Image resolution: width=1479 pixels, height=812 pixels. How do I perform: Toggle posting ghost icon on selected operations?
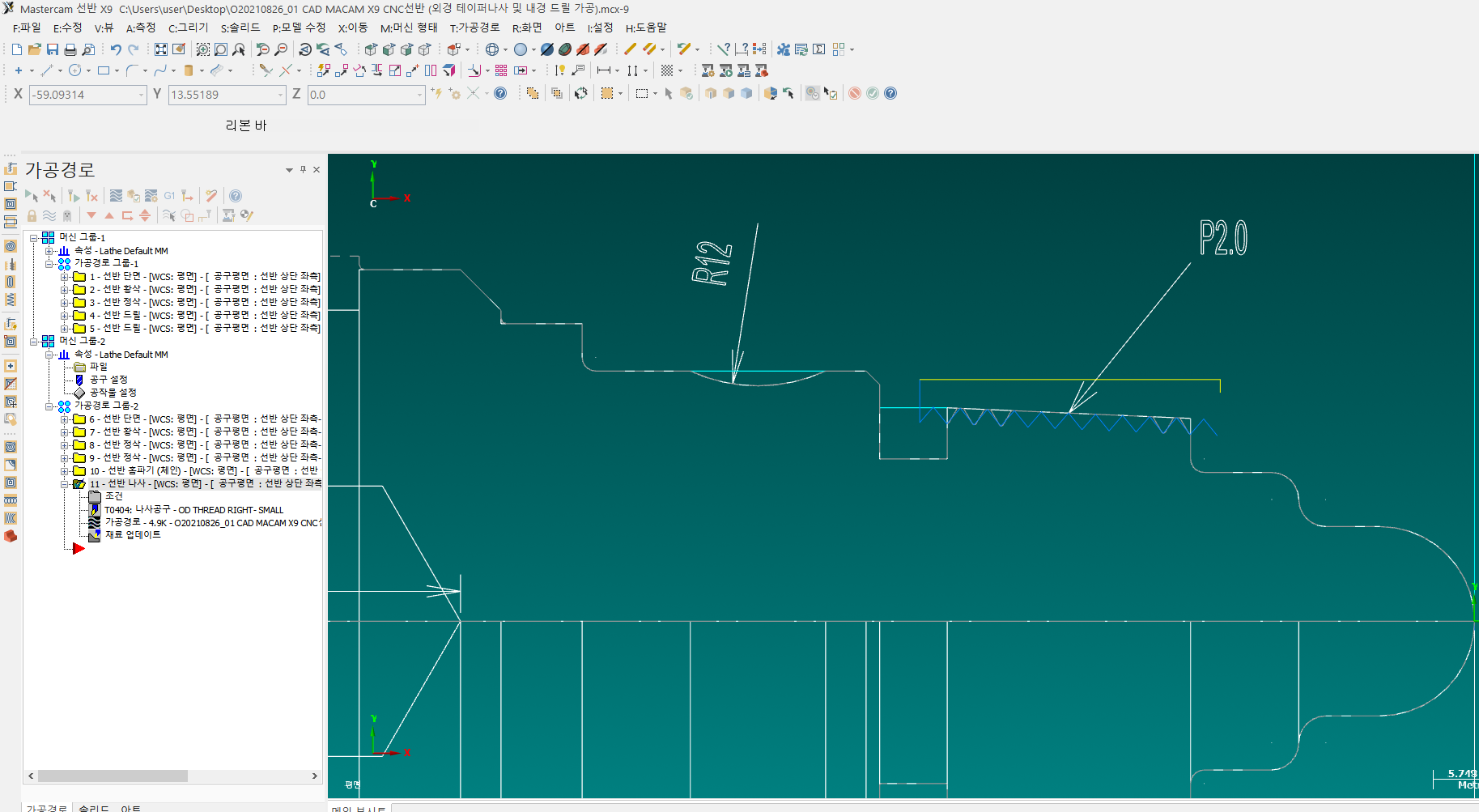click(67, 215)
